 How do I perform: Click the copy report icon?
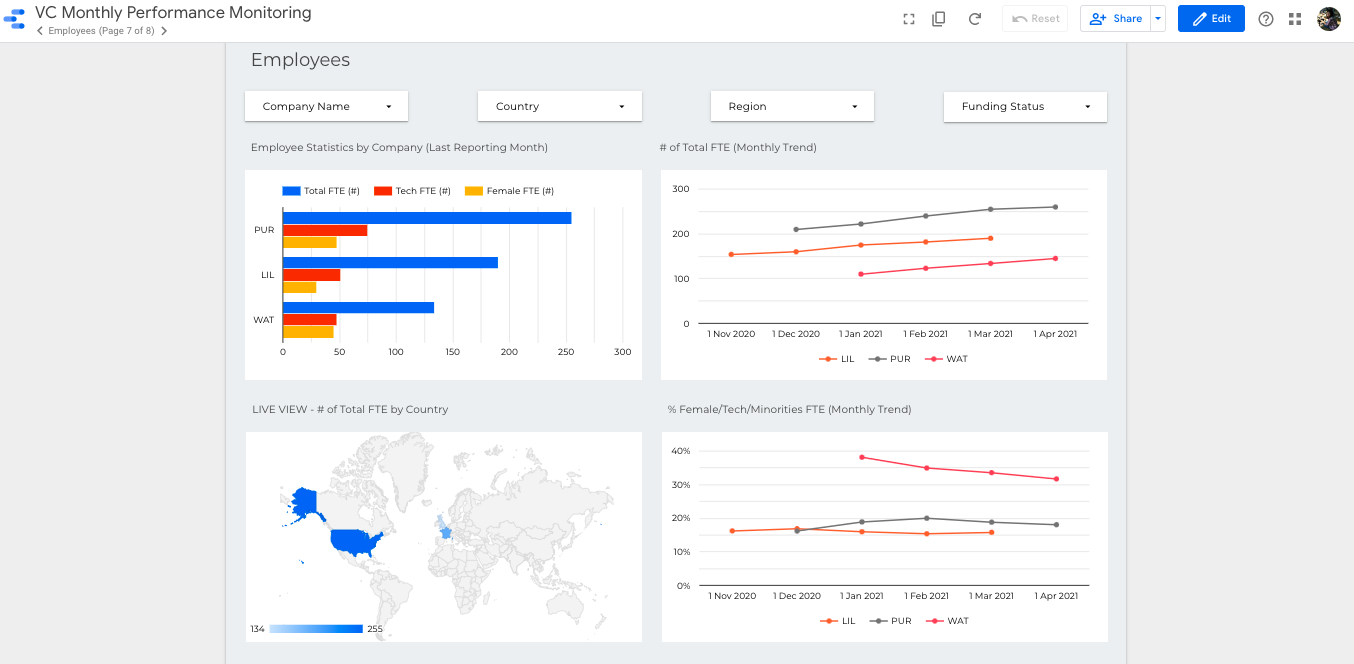938,19
